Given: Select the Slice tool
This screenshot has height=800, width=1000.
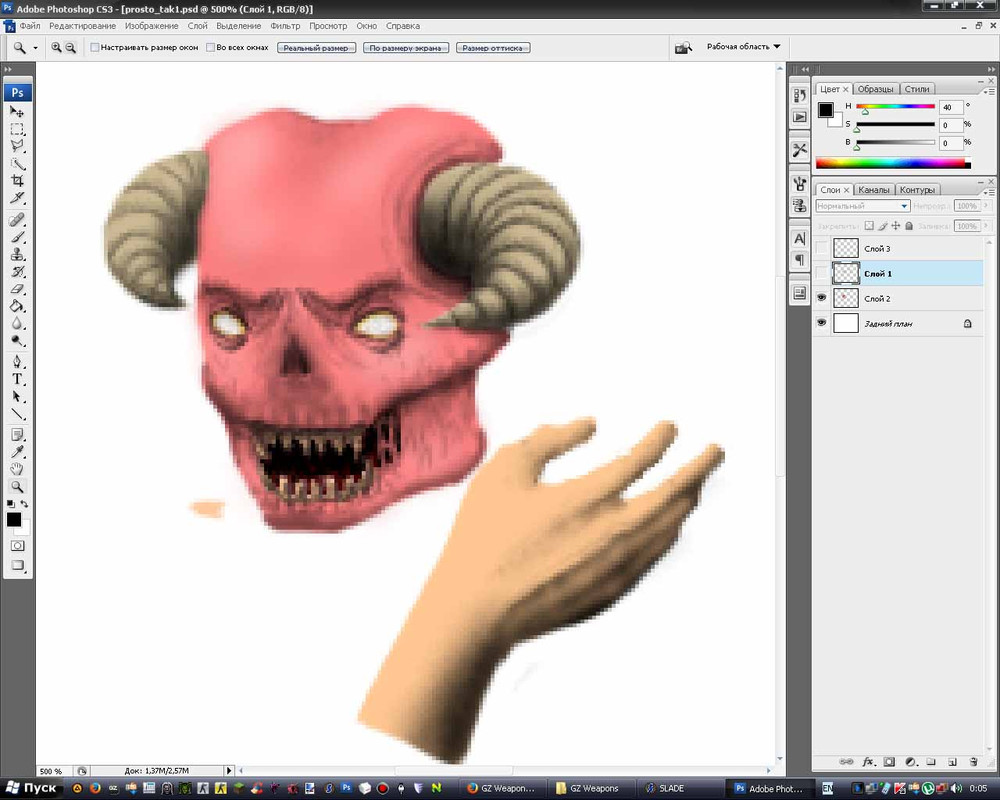Looking at the screenshot, I should pyautogui.click(x=17, y=198).
